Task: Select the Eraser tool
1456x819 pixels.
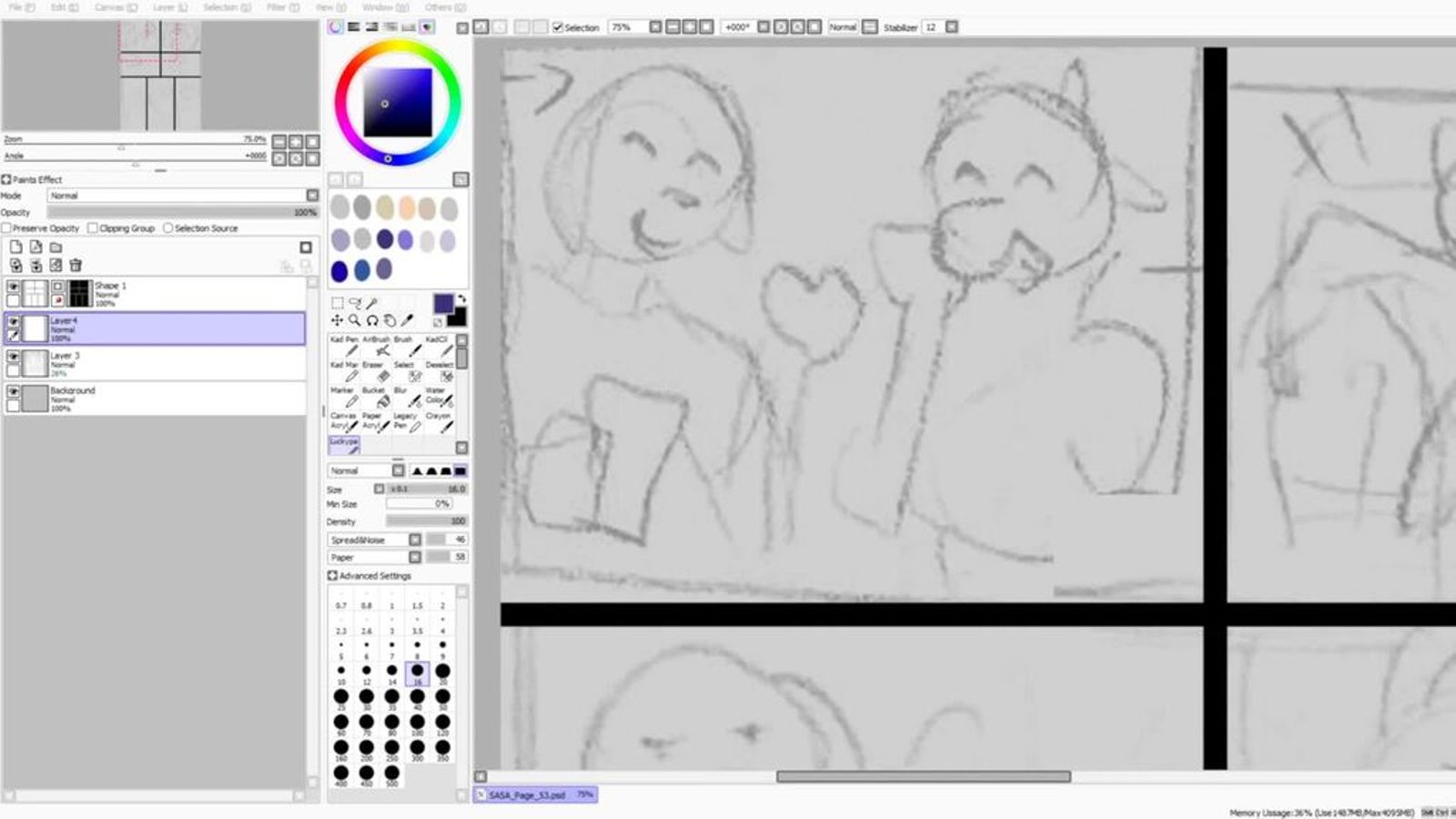Action: point(375,370)
